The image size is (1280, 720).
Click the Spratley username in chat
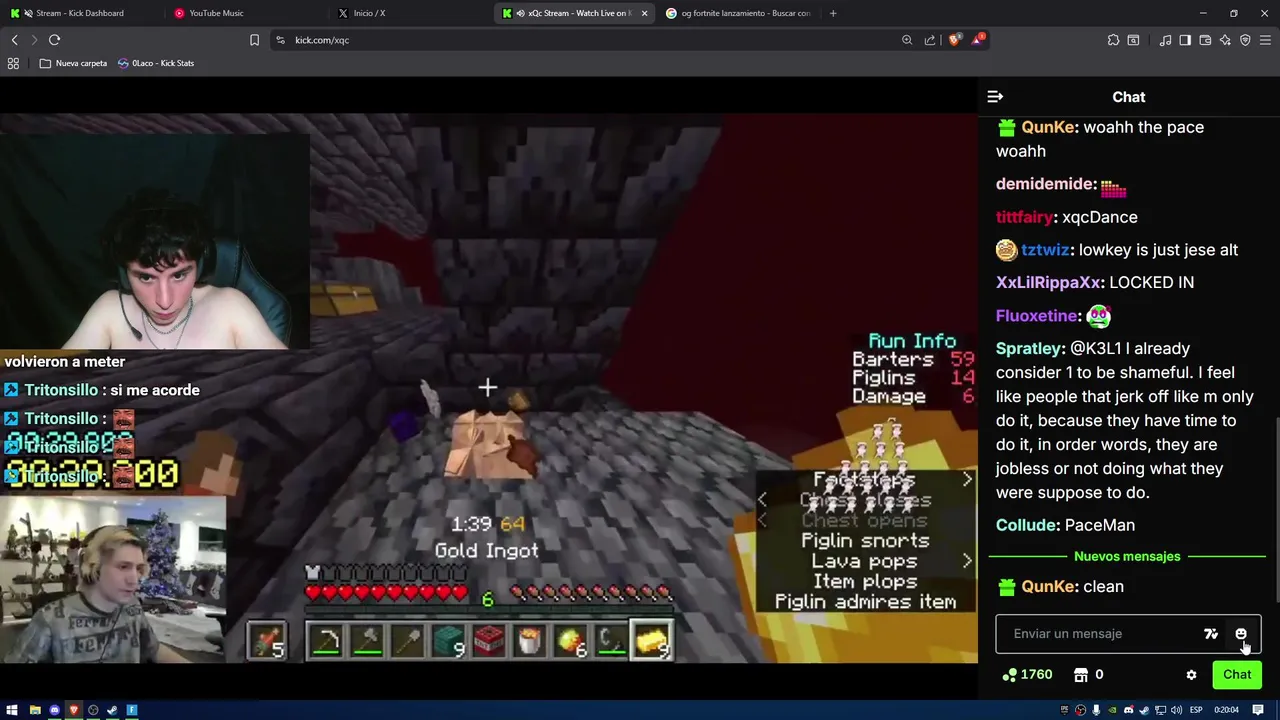[x=1030, y=349]
